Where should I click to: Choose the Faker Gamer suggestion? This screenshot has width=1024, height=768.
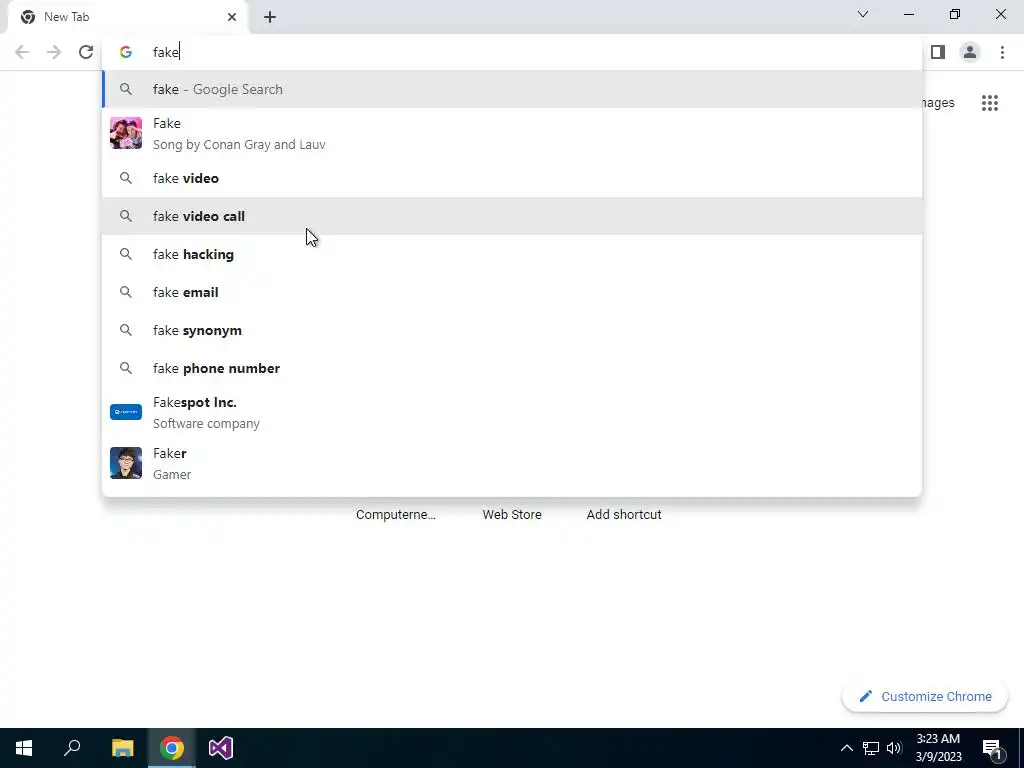pos(512,463)
